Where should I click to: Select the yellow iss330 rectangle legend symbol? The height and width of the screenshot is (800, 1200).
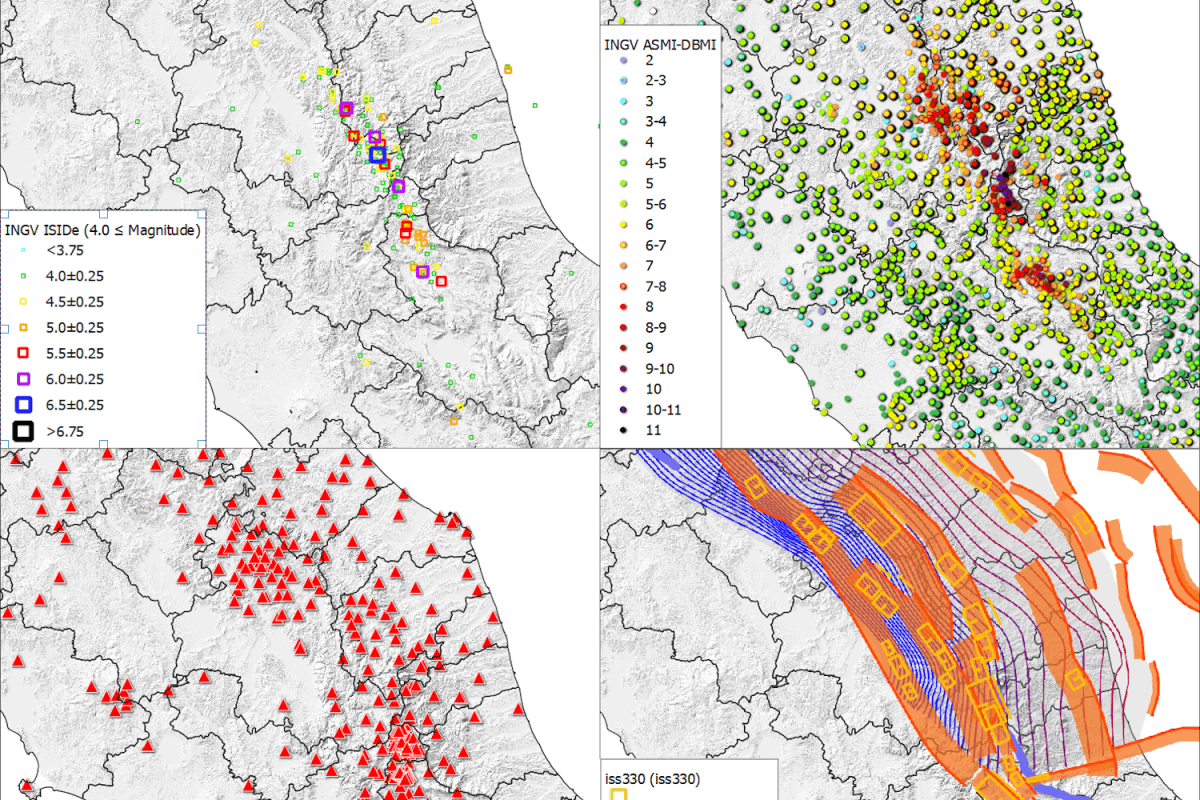620,793
